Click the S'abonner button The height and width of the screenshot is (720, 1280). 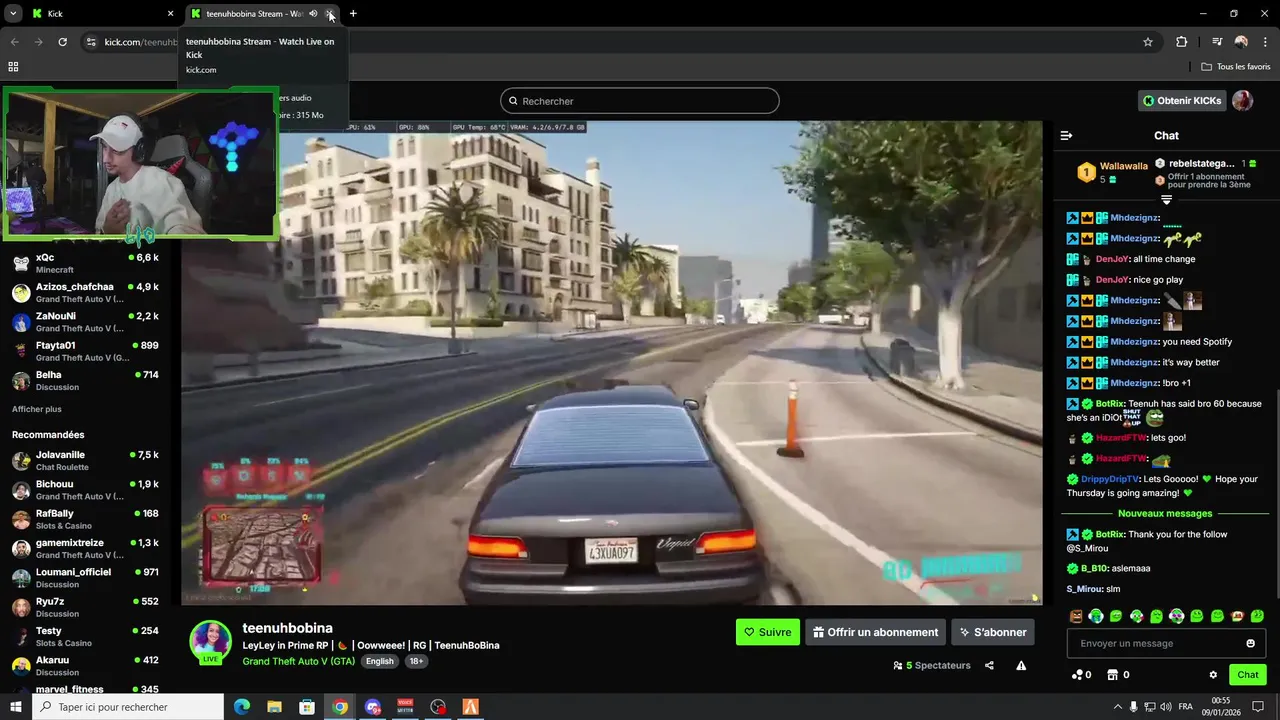click(x=993, y=632)
